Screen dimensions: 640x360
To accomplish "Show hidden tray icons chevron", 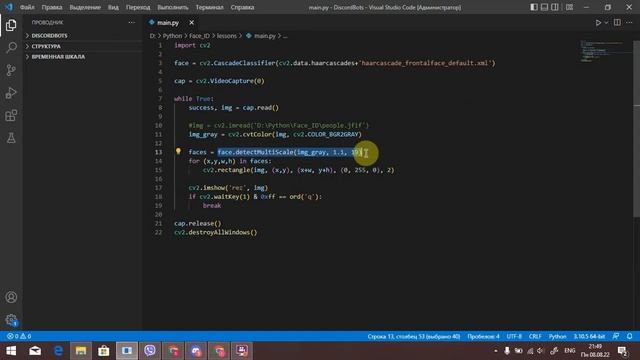I will pyautogui.click(x=496, y=351).
